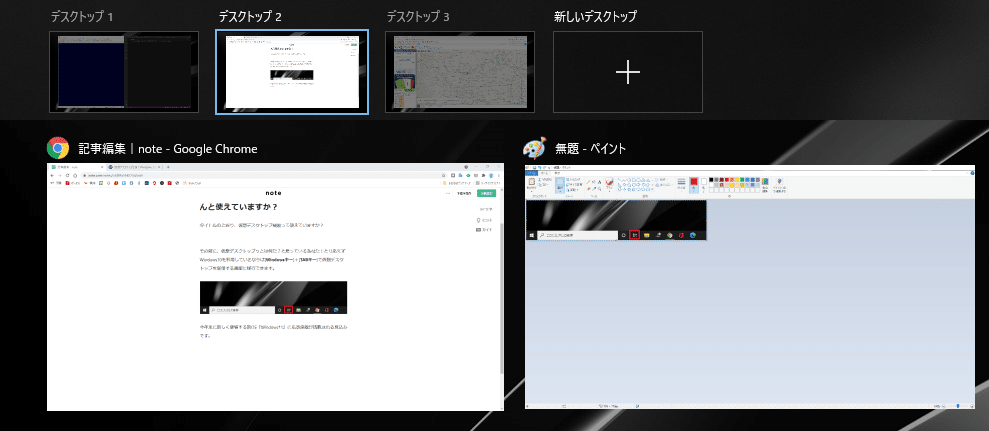
Task: Select the デスクトップ 2 thumbnail
Action: pos(292,72)
